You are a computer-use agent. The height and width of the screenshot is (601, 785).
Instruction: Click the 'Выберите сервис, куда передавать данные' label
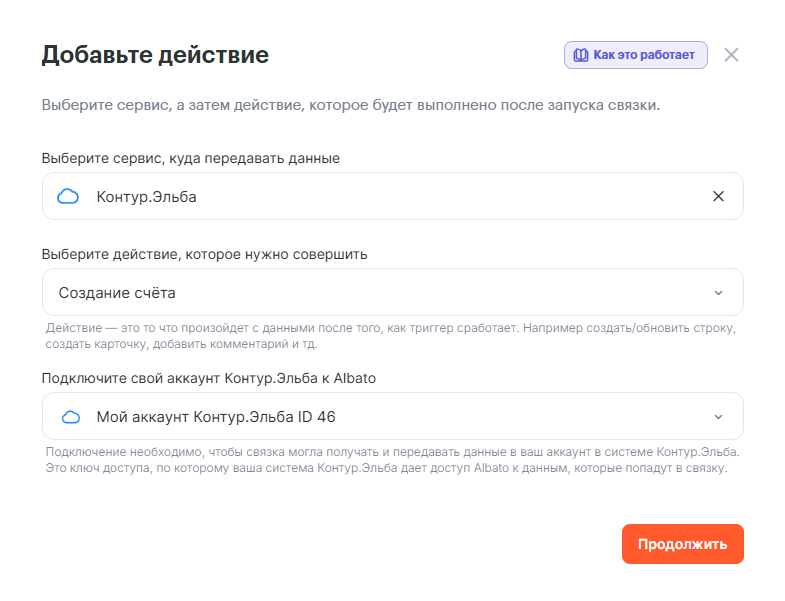pyautogui.click(x=191, y=158)
